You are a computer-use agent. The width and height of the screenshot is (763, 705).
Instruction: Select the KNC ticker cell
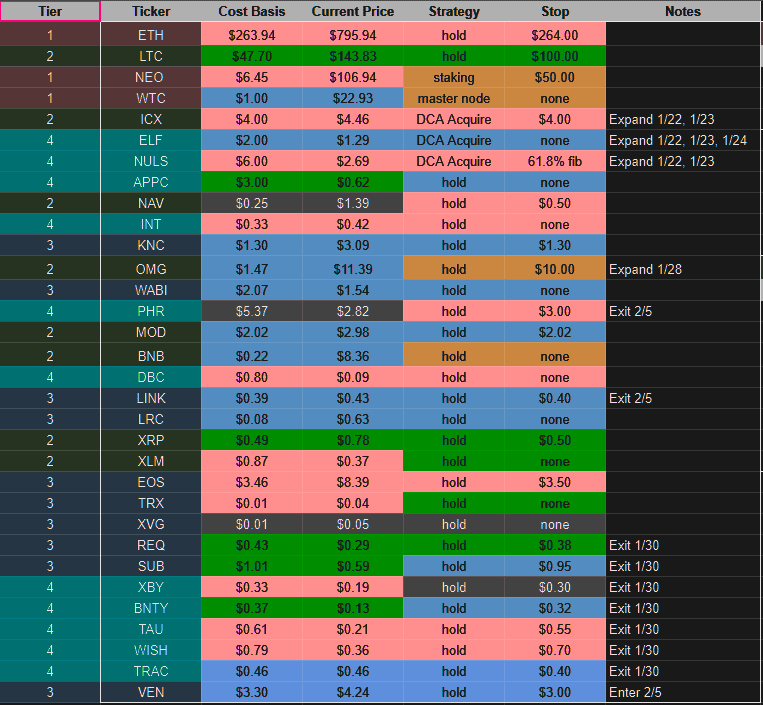[x=151, y=245]
